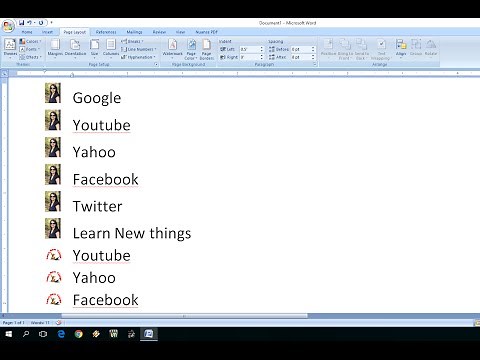This screenshot has width=480, height=360.
Task: Redo the last action
Action: [41, 23]
